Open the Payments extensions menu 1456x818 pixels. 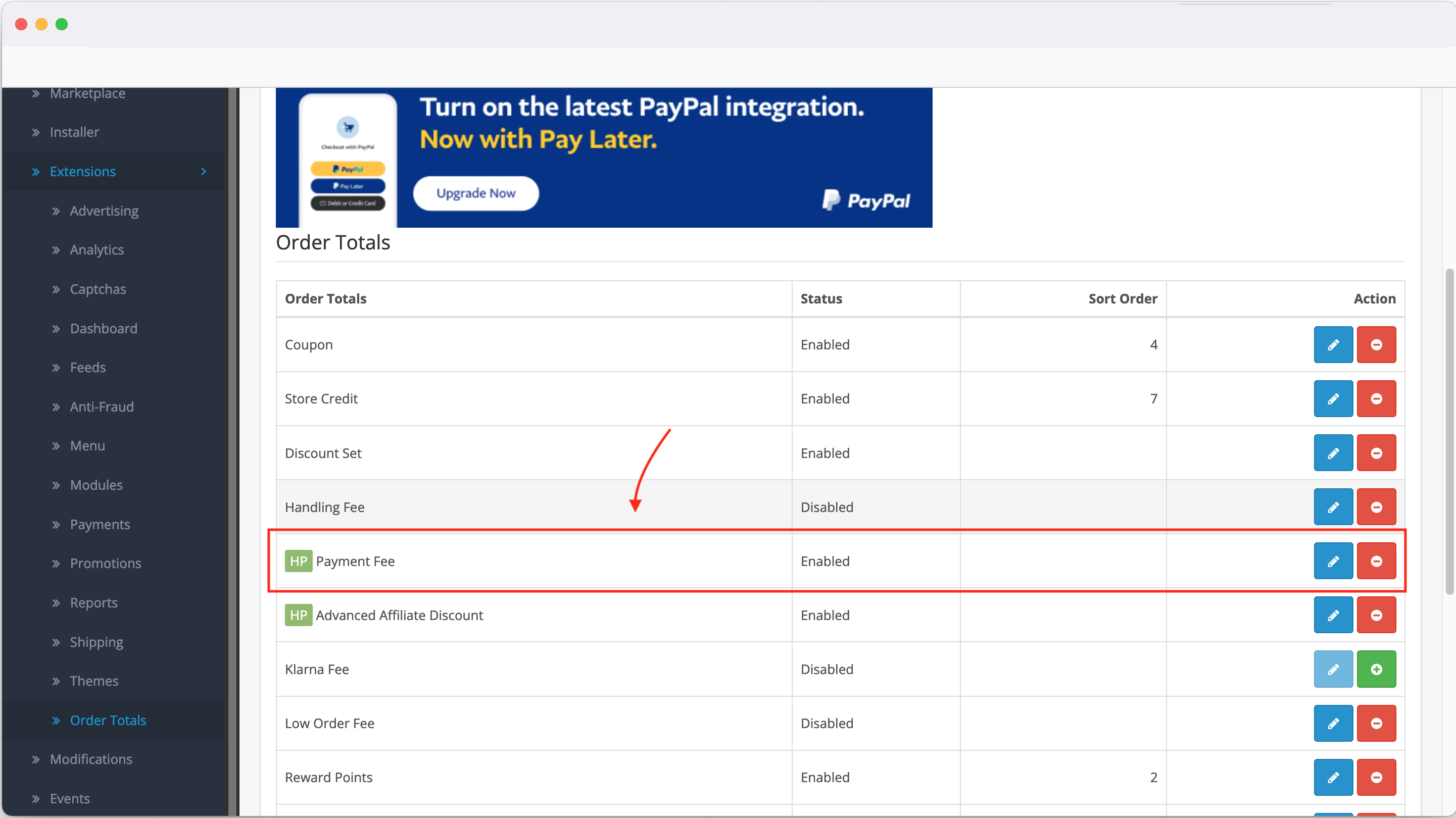tap(100, 524)
